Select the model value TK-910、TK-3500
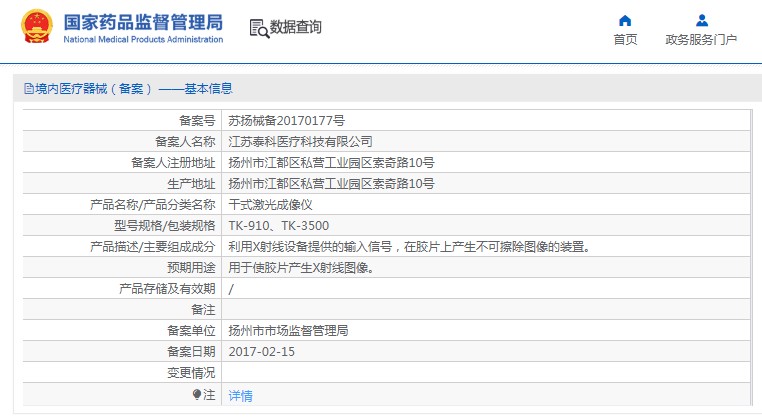 [x=278, y=226]
